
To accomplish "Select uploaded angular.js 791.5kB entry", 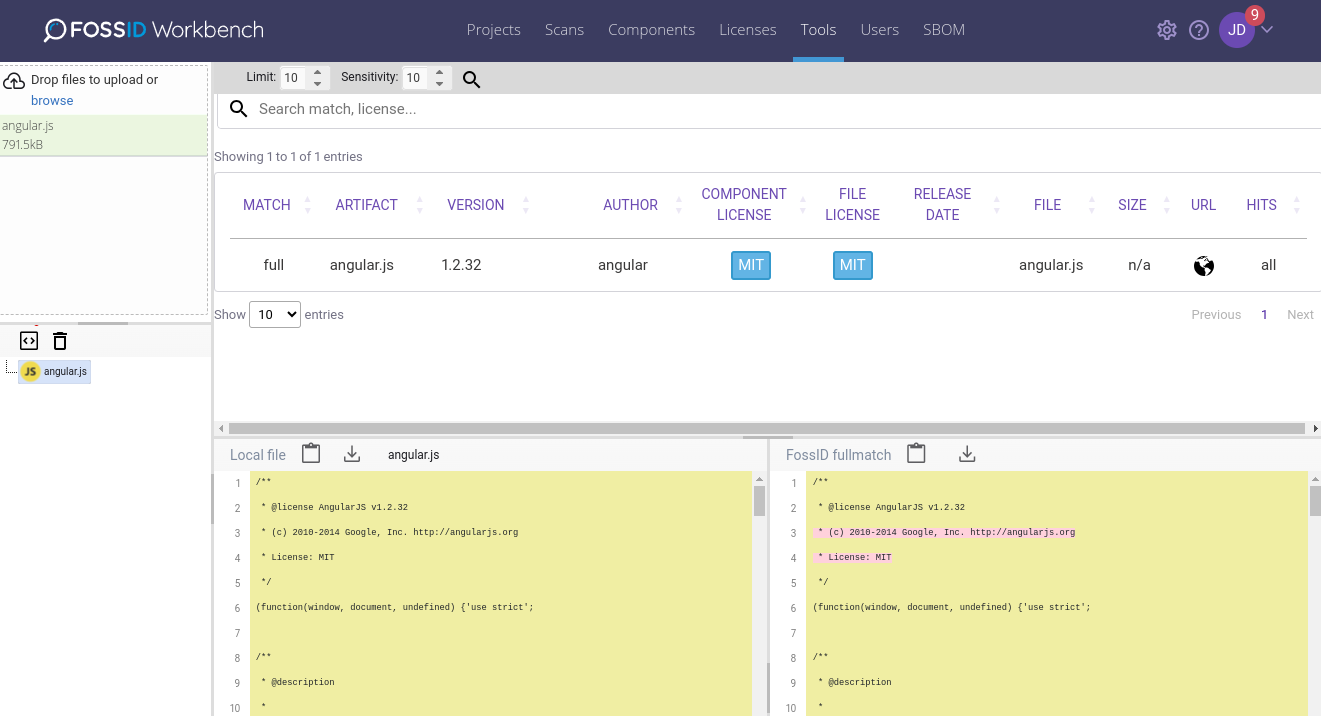I will (104, 135).
